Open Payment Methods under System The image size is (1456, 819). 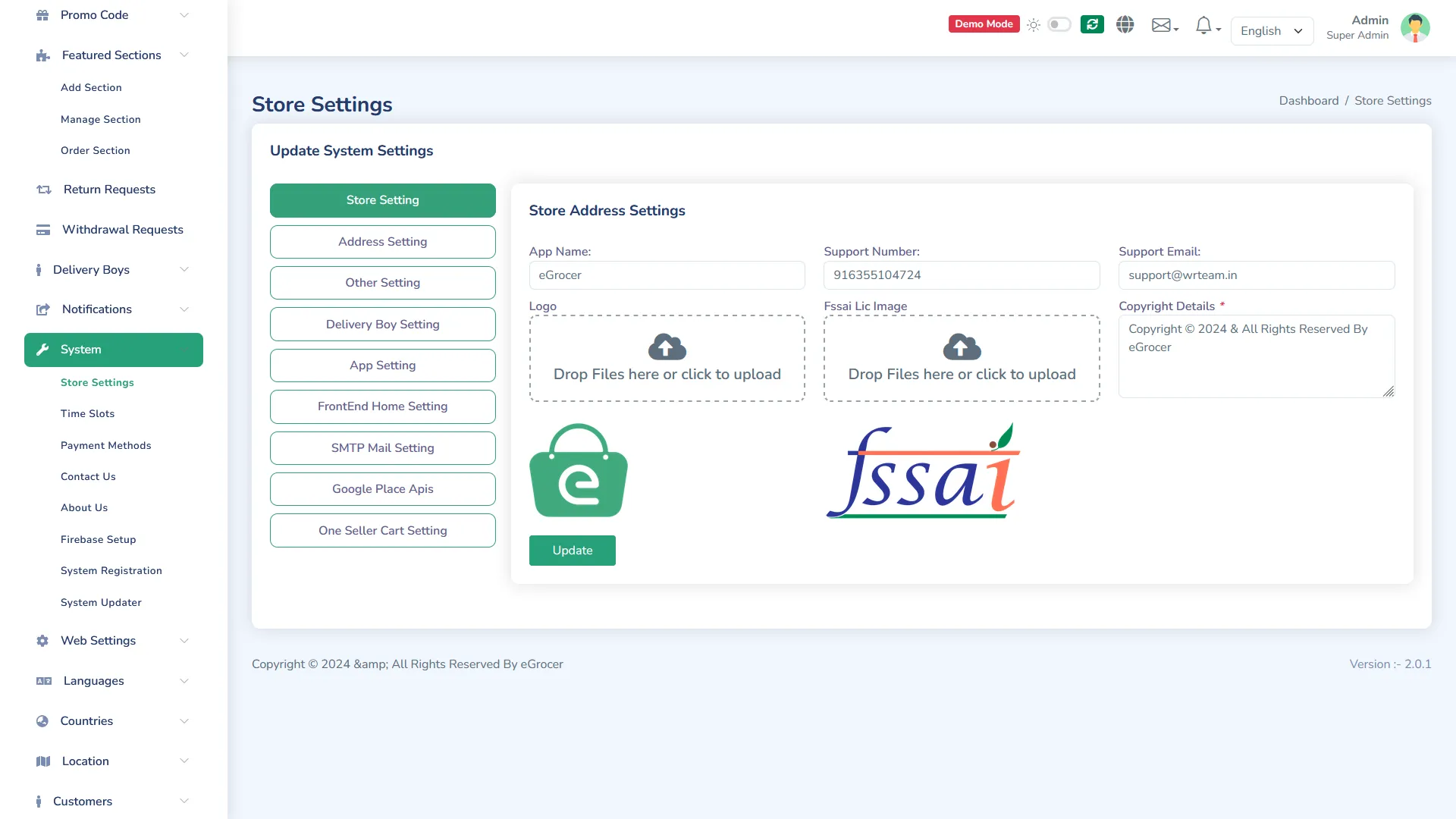point(106,446)
